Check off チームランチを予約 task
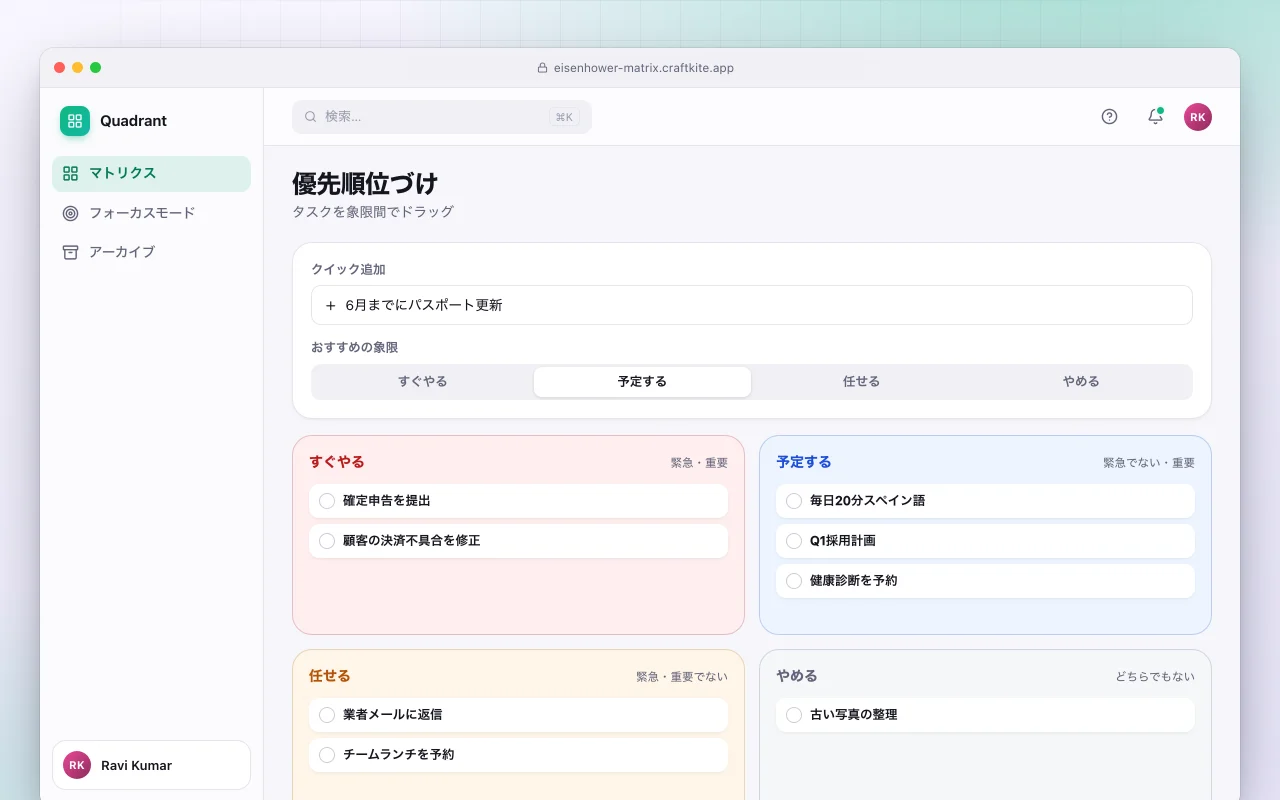The image size is (1280, 800). (327, 754)
